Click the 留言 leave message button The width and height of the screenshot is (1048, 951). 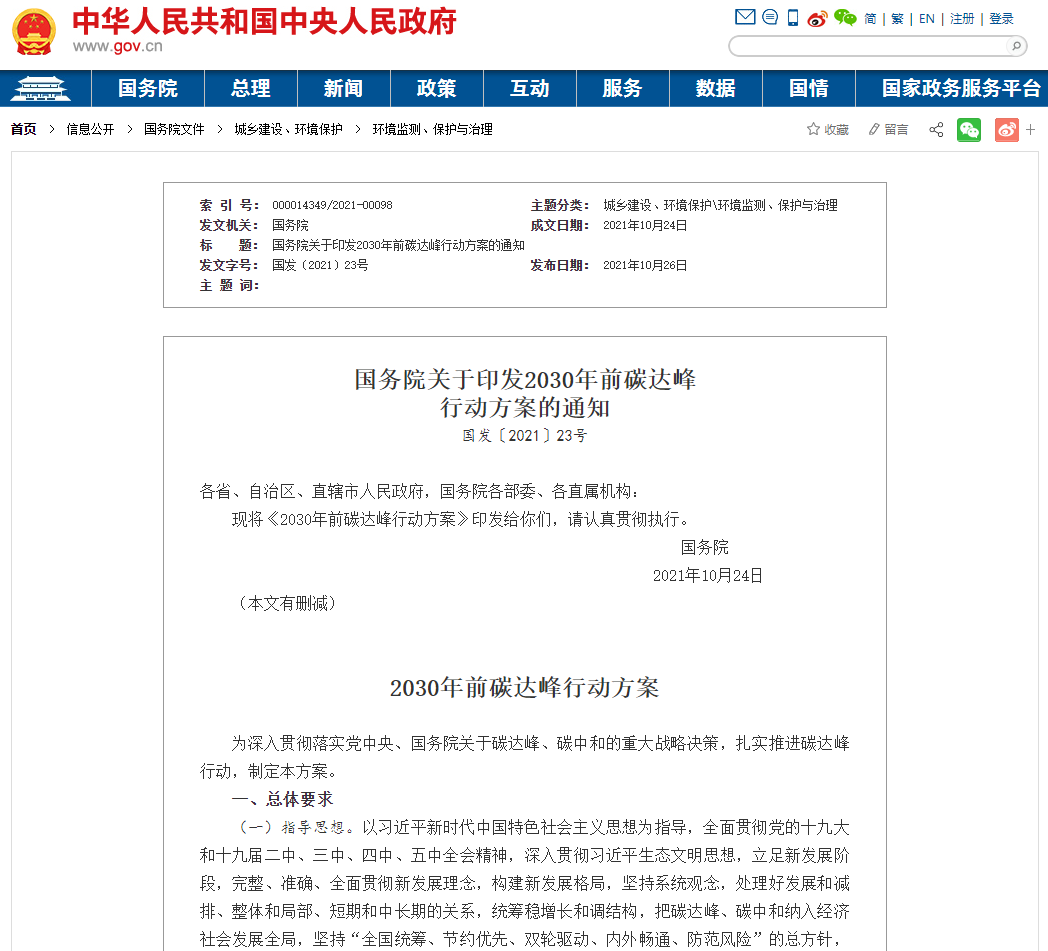[x=888, y=130]
